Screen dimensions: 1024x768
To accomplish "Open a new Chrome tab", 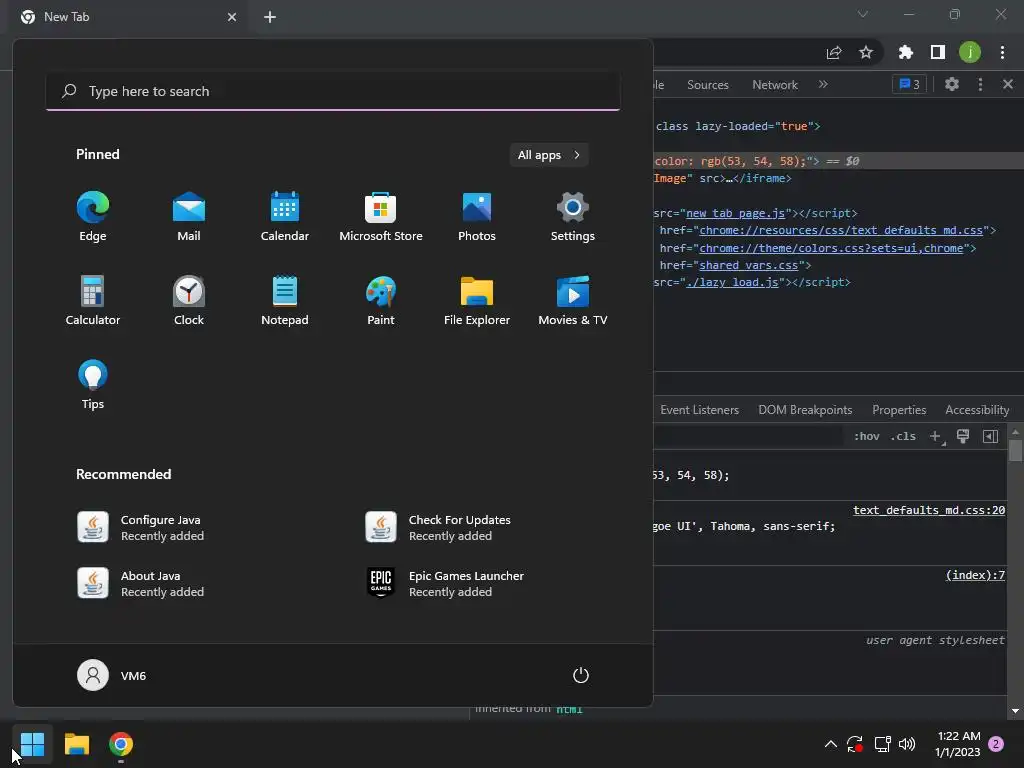I will (270, 17).
